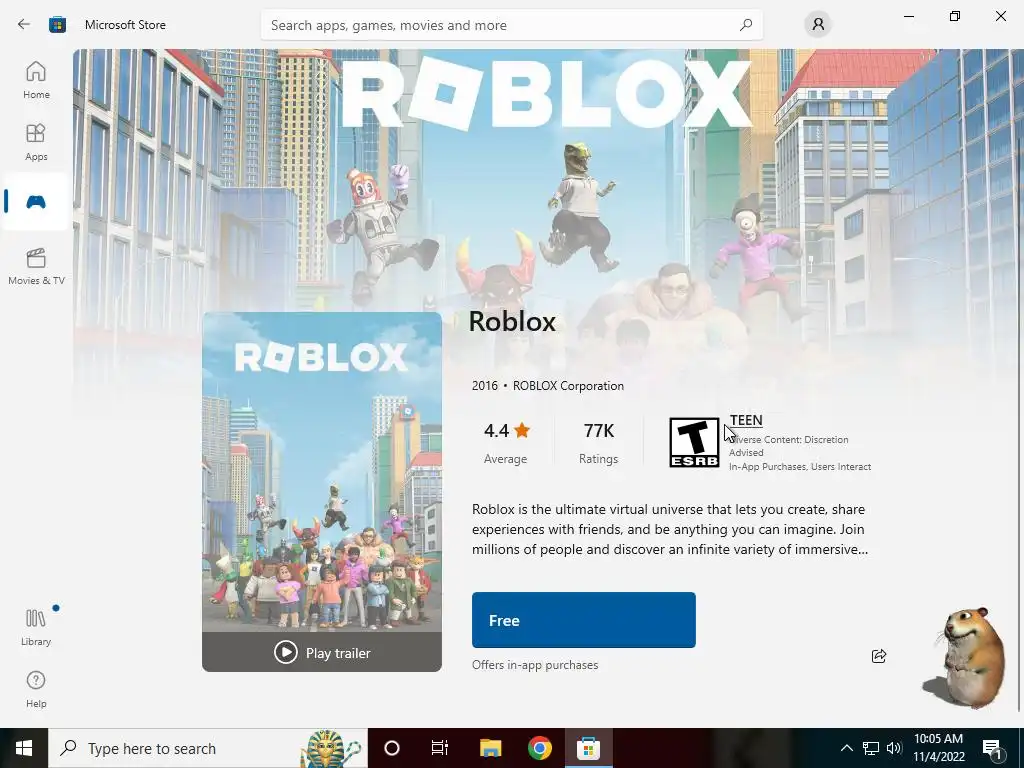Screen dimensions: 1024x768
Task: Click the Microsoft Store logo icon
Action: pos(57,25)
